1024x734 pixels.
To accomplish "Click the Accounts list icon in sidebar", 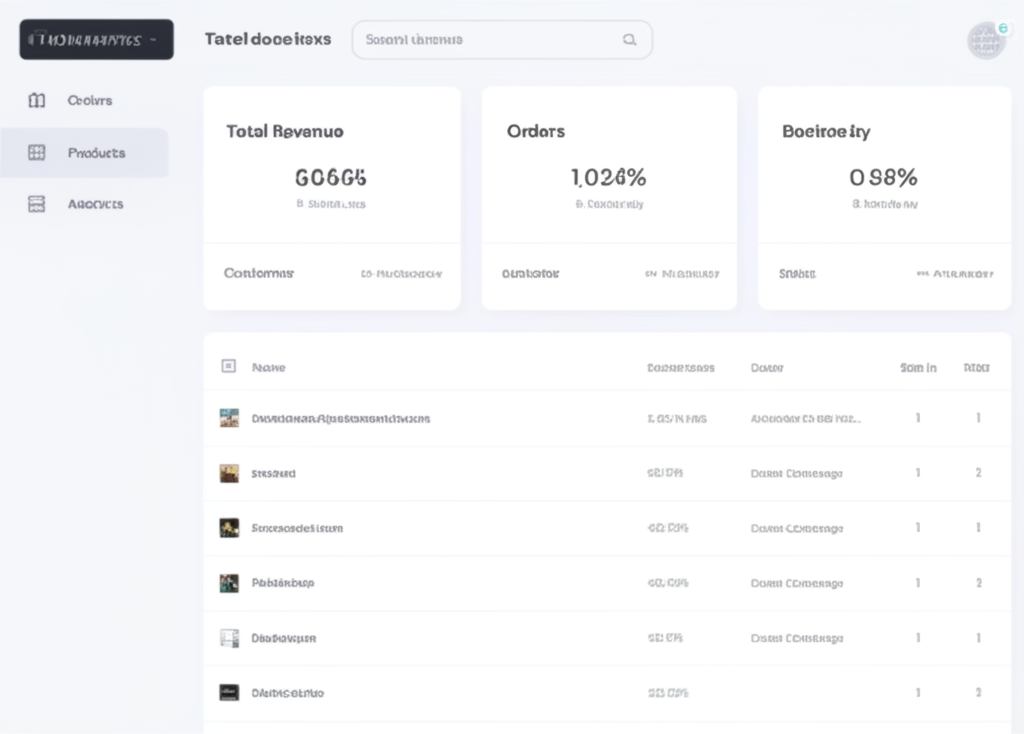I will coord(36,203).
